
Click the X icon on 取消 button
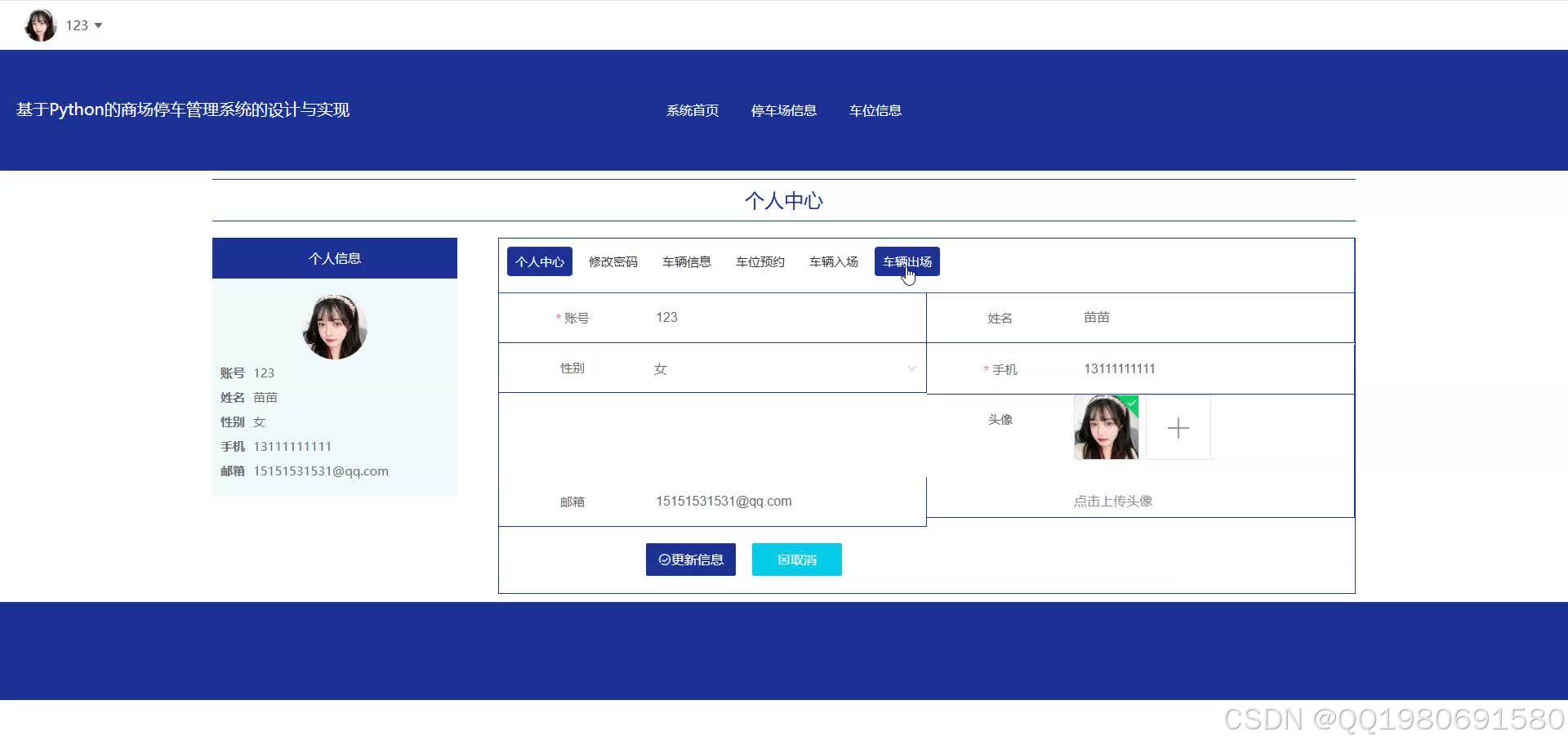780,560
